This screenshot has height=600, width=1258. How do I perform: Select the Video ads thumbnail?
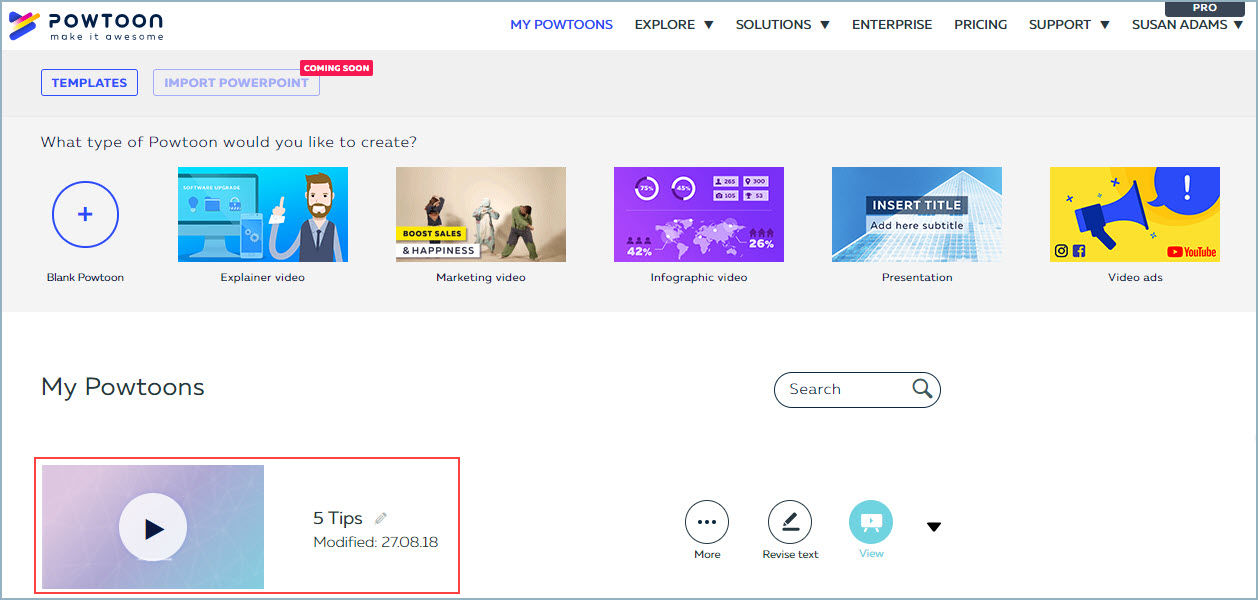tap(1135, 214)
